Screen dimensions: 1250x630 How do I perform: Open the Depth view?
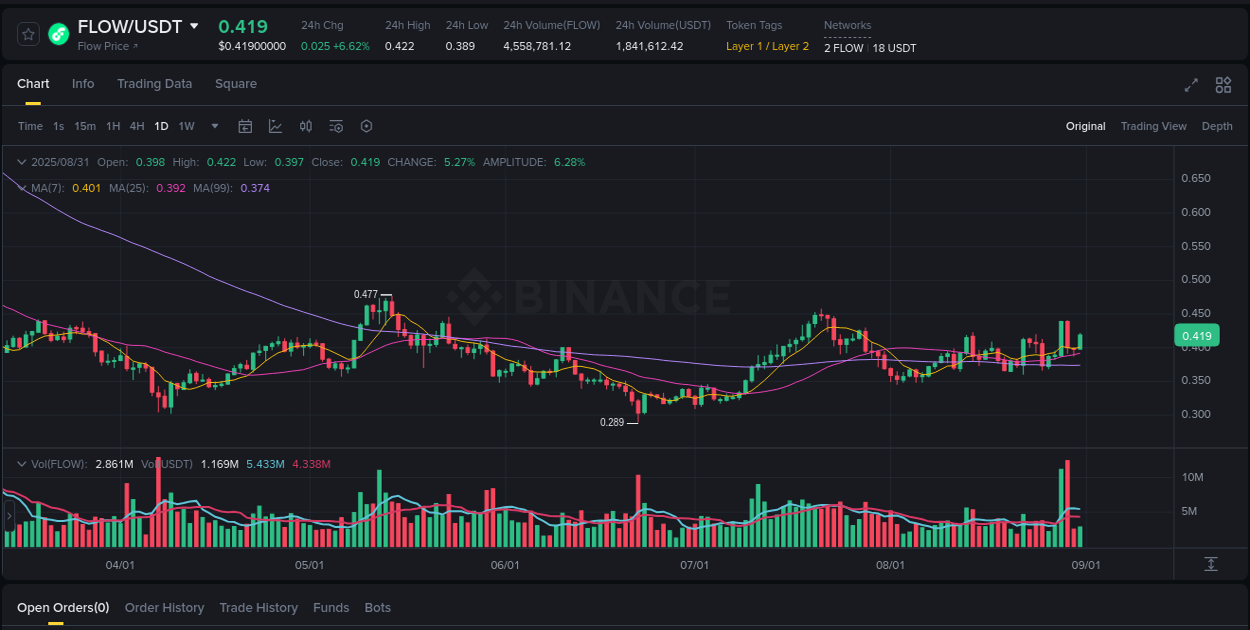coord(1217,126)
